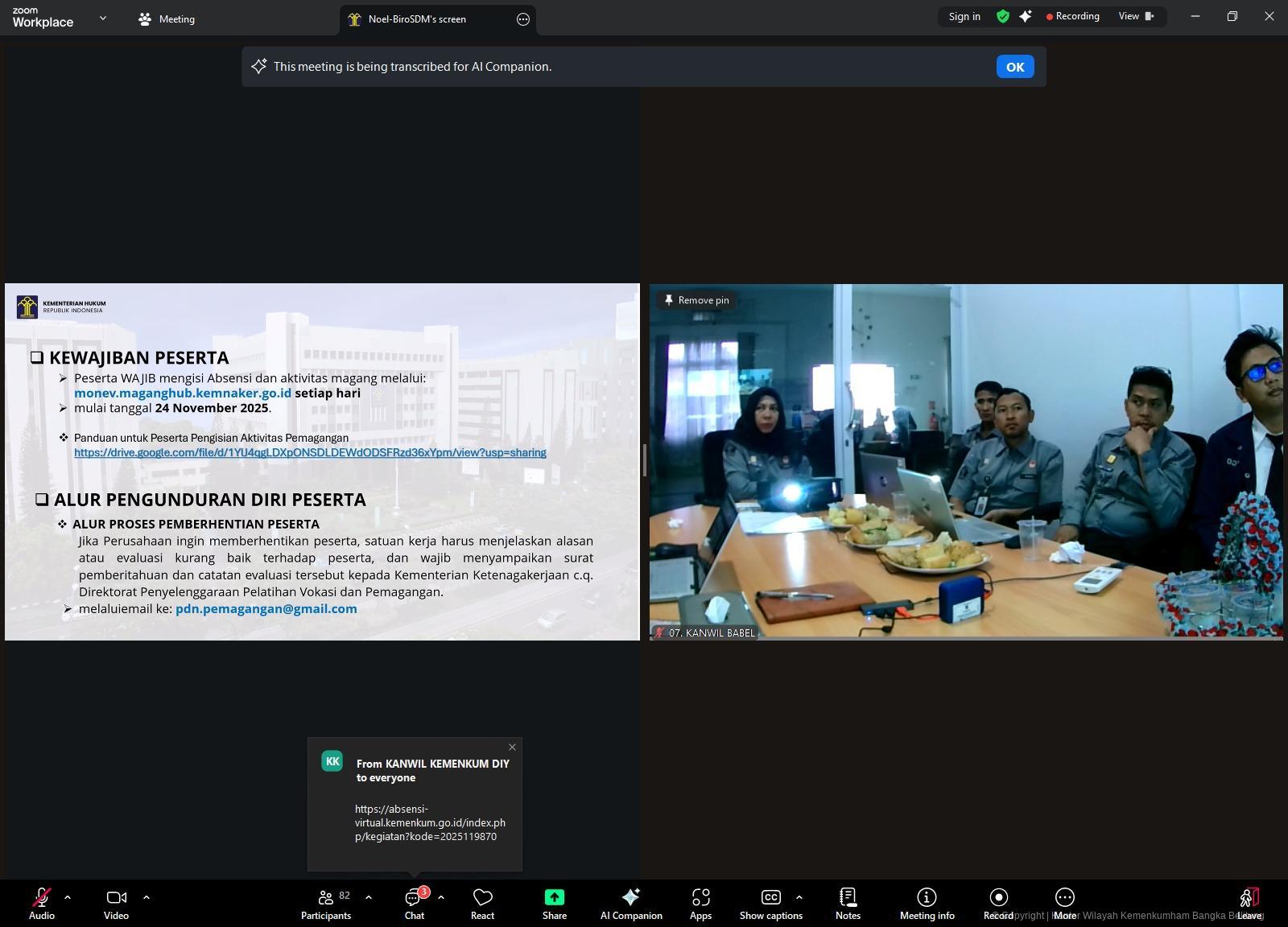Screen dimensions: 1288x927
Task: Click Remove pin on KANWIL BABEL video
Action: tap(696, 300)
